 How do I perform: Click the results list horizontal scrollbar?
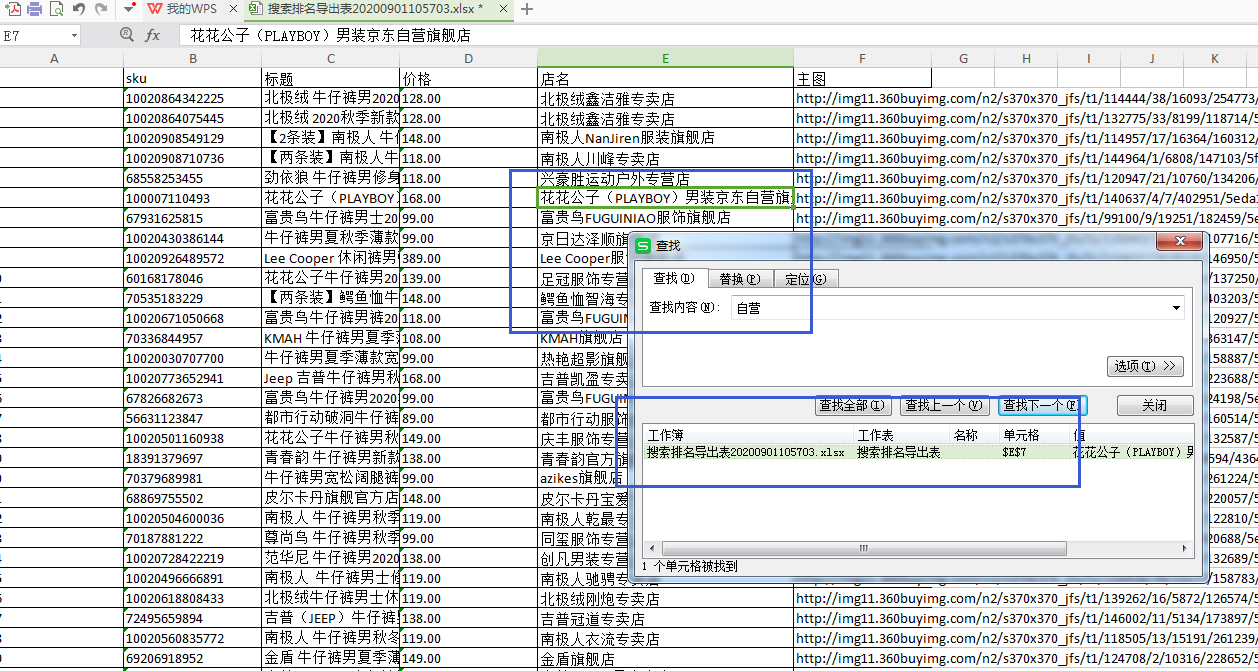coord(919,548)
